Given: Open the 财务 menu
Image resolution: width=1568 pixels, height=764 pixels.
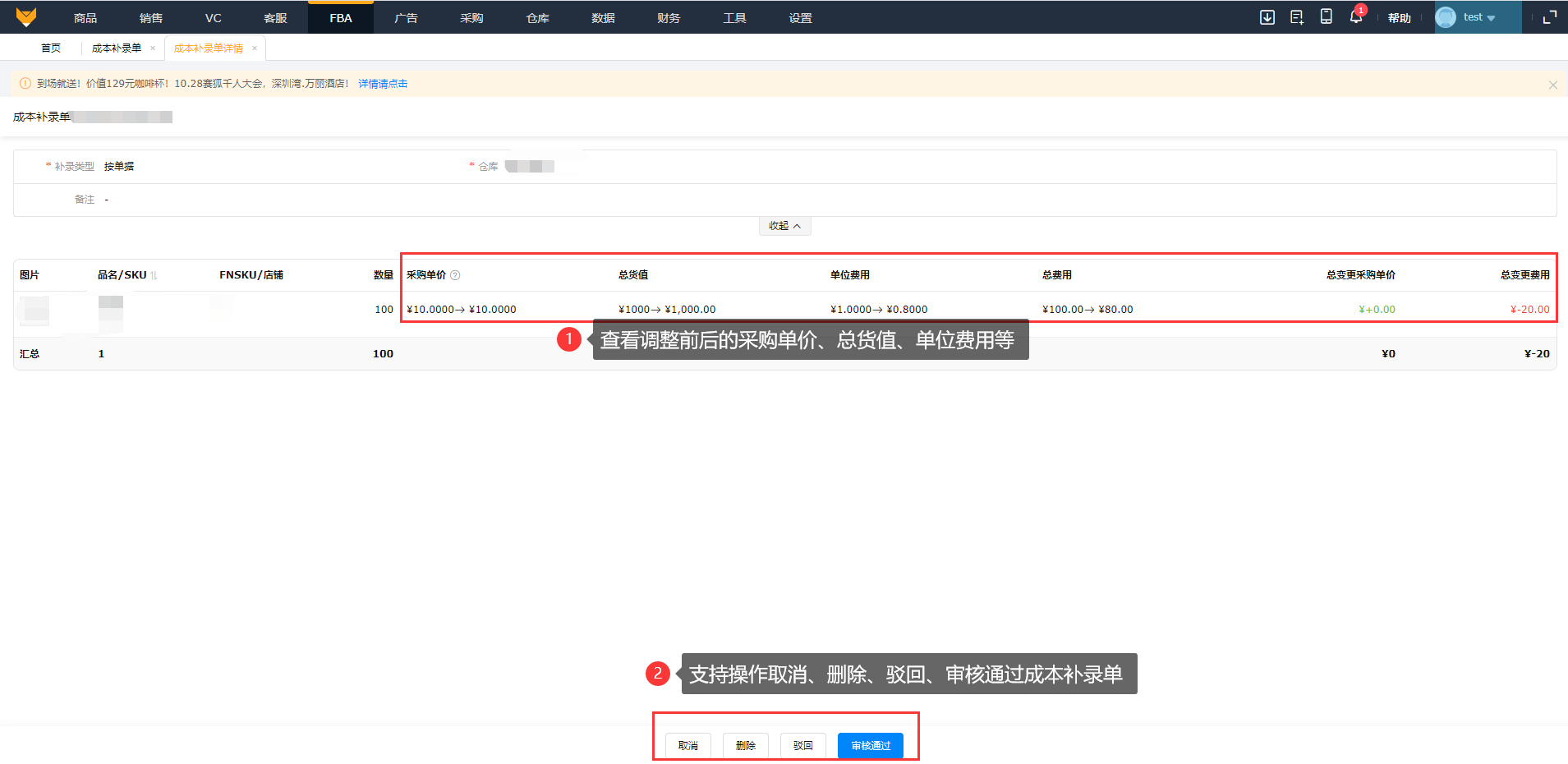Looking at the screenshot, I should point(668,18).
